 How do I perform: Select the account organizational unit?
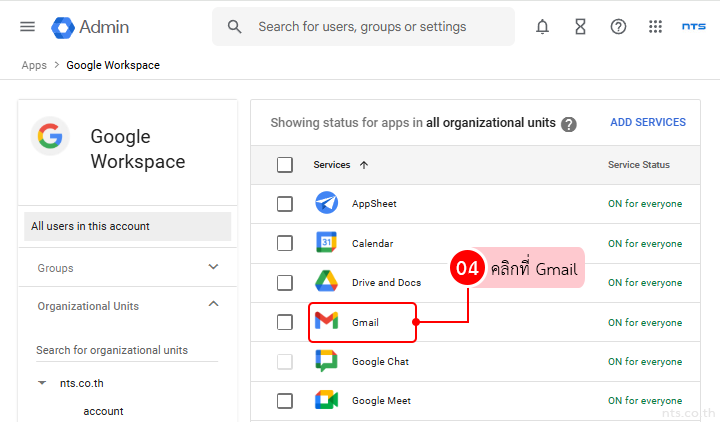pyautogui.click(x=103, y=411)
